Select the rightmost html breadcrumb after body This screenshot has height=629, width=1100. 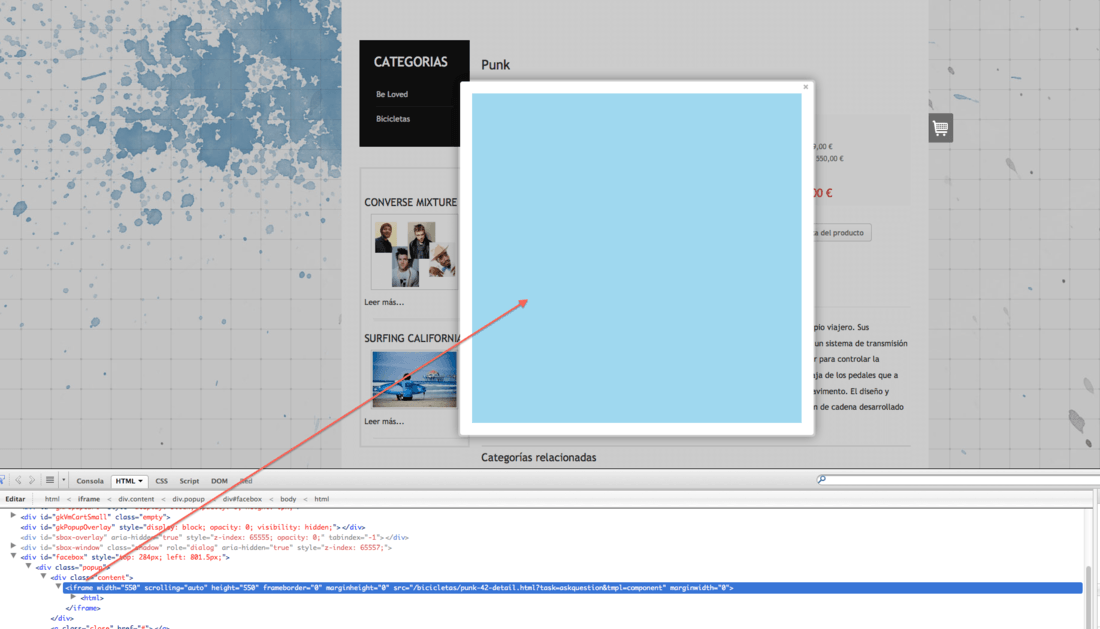pyautogui.click(x=321, y=499)
